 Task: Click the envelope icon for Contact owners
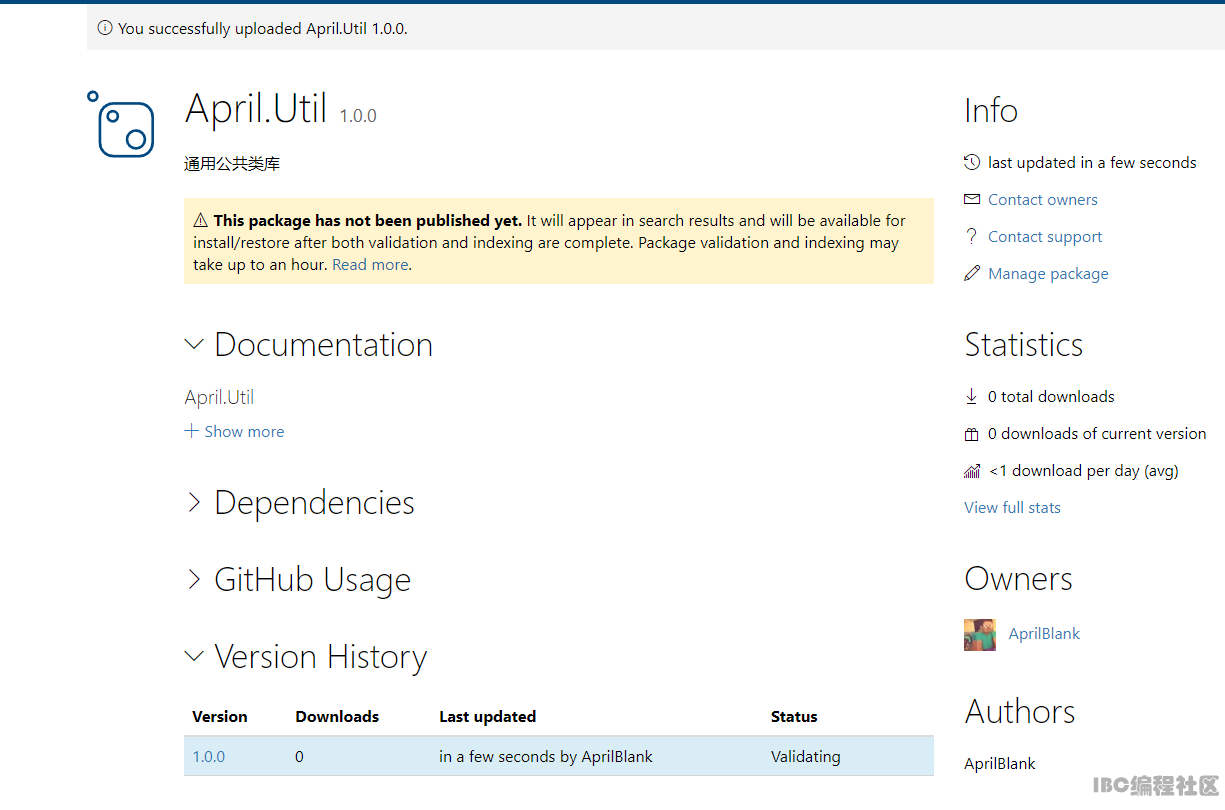[972, 199]
